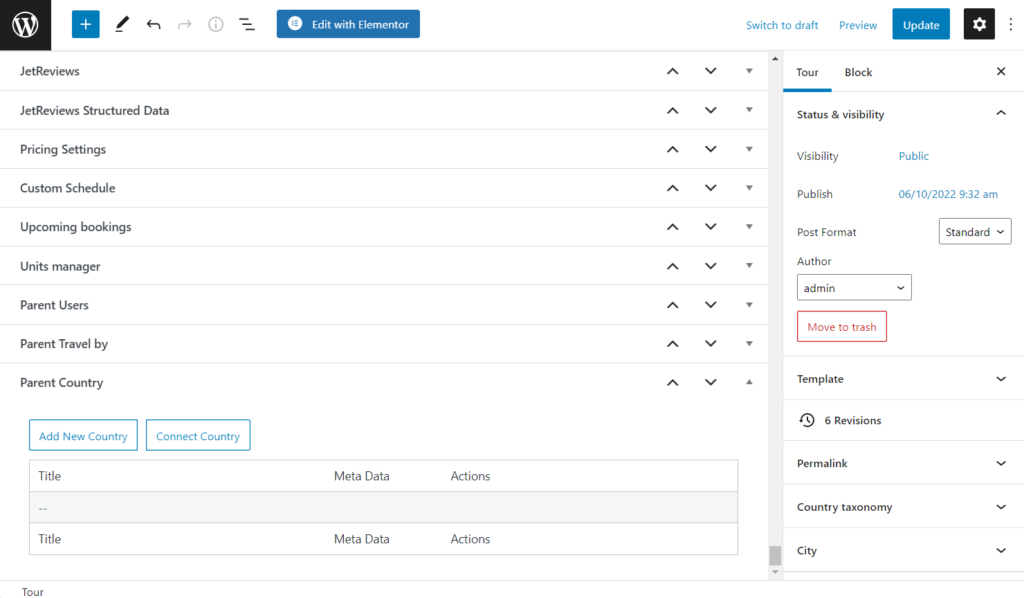Click Add New Country button

(83, 435)
